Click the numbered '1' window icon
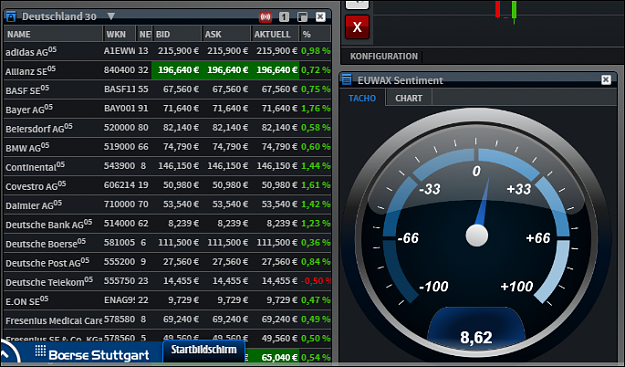625x367 pixels. click(x=284, y=17)
